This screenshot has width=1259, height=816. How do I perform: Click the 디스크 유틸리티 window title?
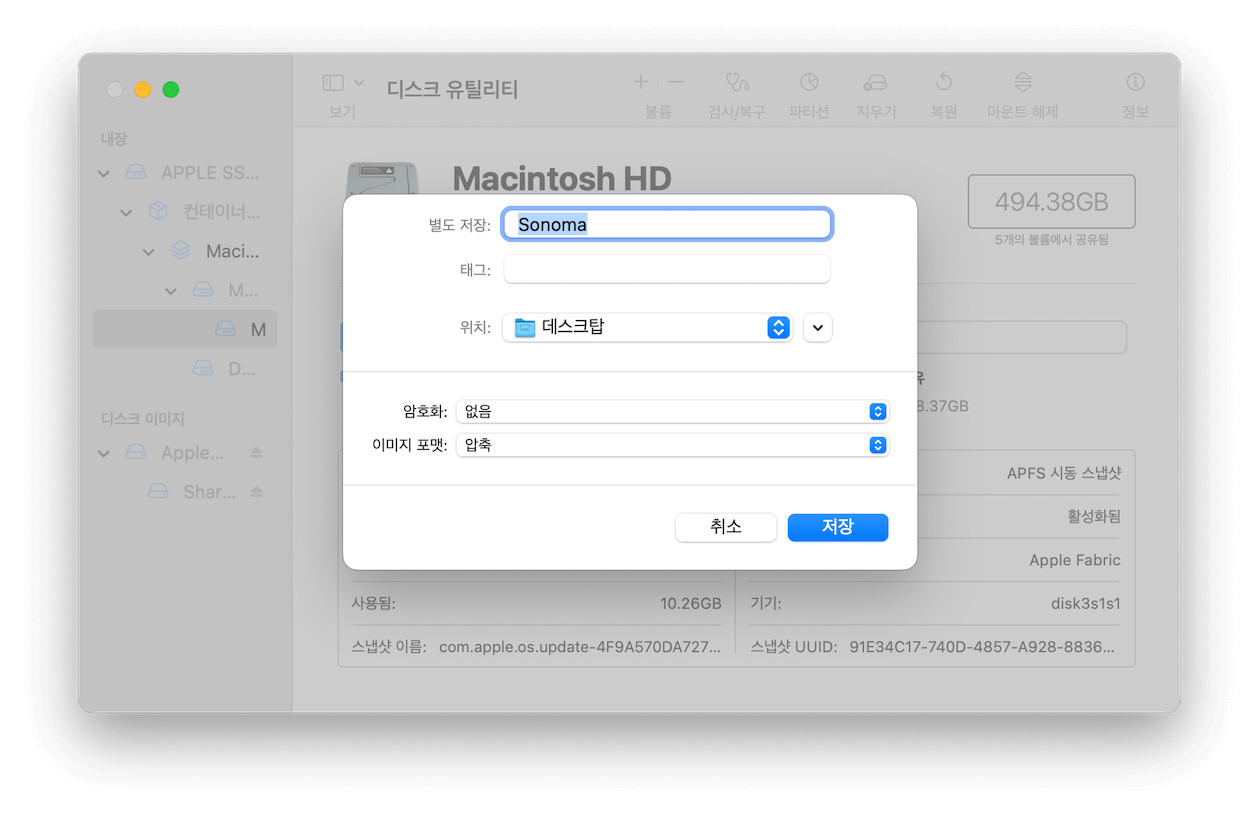452,89
